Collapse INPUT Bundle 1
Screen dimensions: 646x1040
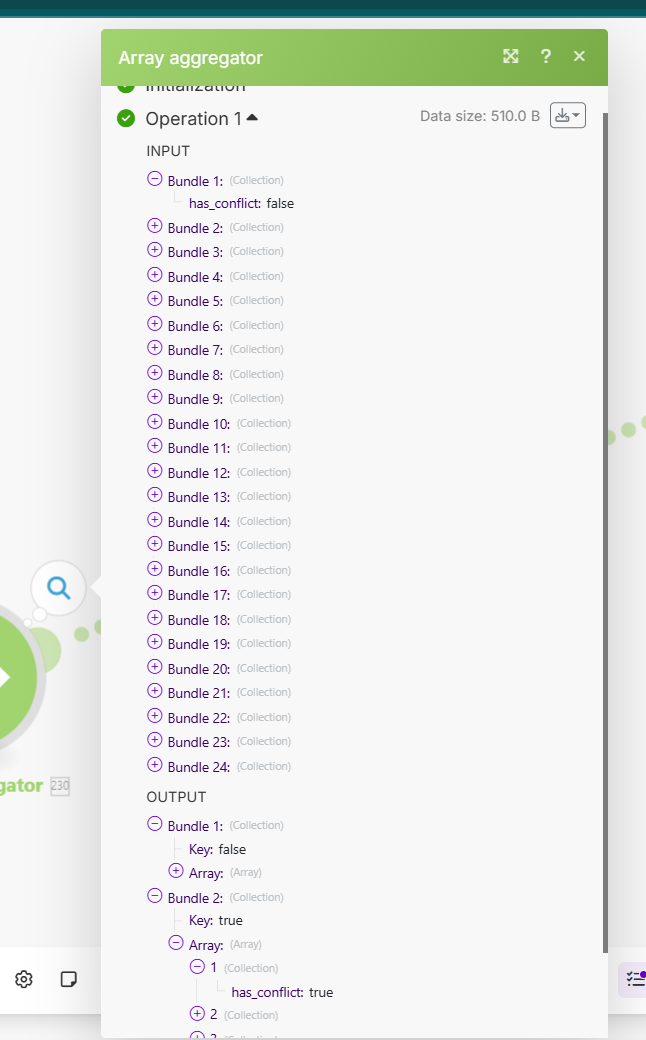[x=155, y=179]
